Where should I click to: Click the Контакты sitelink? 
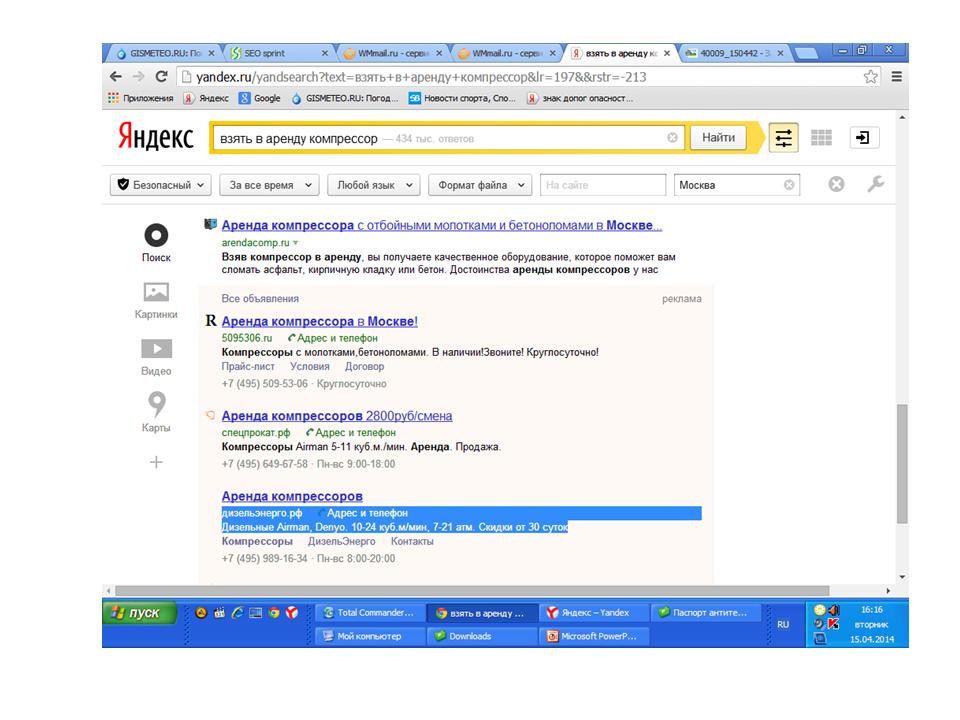[412, 541]
